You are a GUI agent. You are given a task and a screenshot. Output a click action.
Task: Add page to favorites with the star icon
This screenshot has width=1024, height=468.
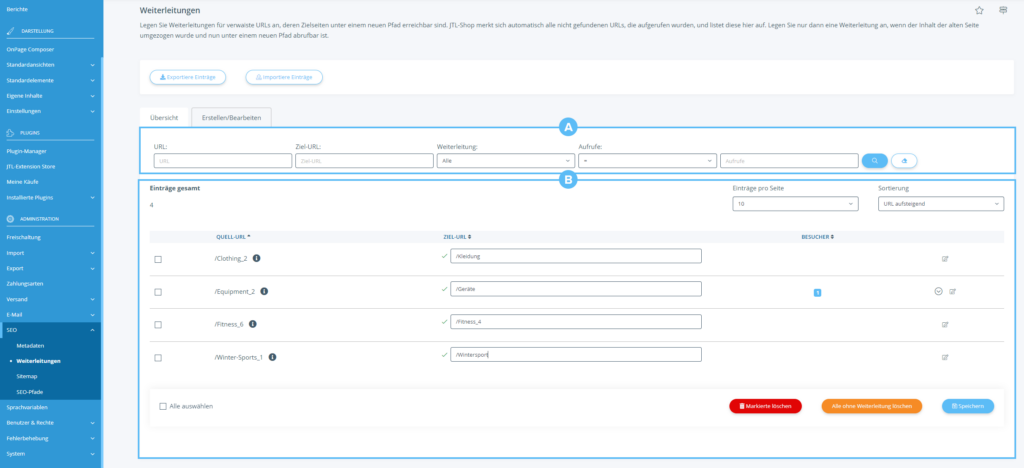[979, 9]
